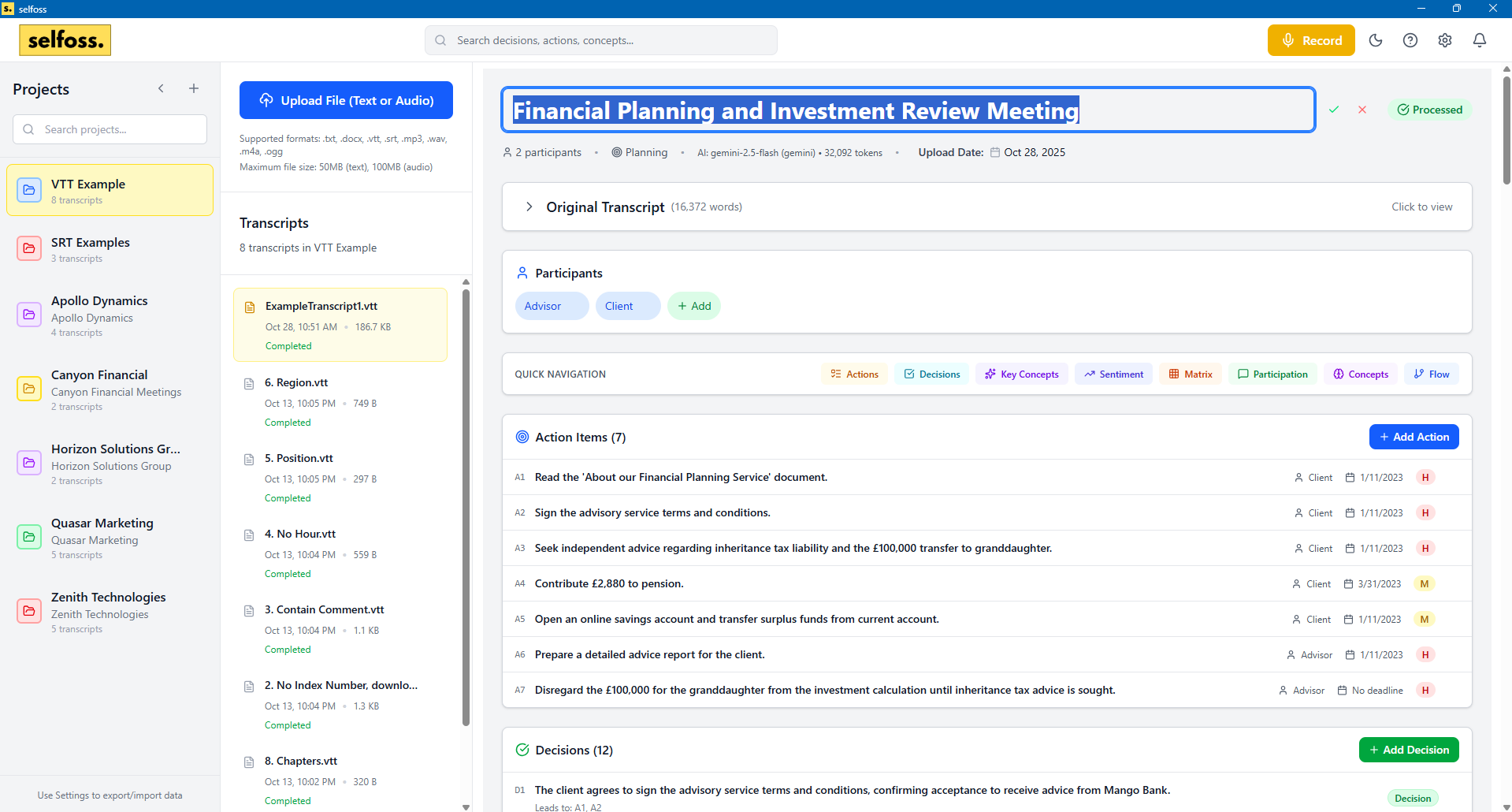Click 5. Position.vtt document icon
The image size is (1512, 812).
[249, 460]
